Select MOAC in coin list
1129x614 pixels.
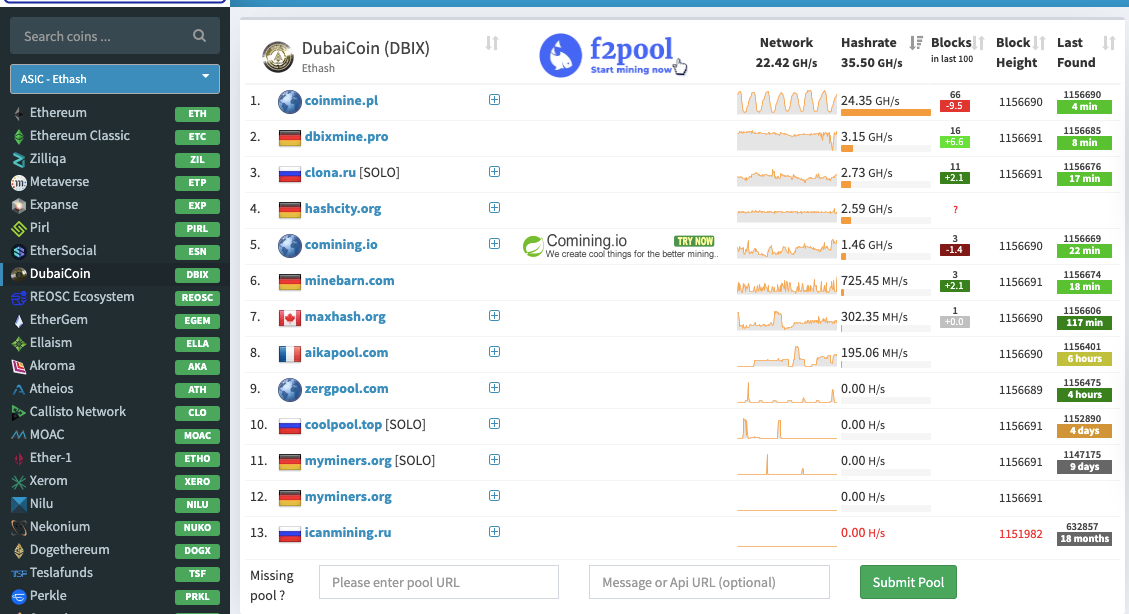(47, 435)
